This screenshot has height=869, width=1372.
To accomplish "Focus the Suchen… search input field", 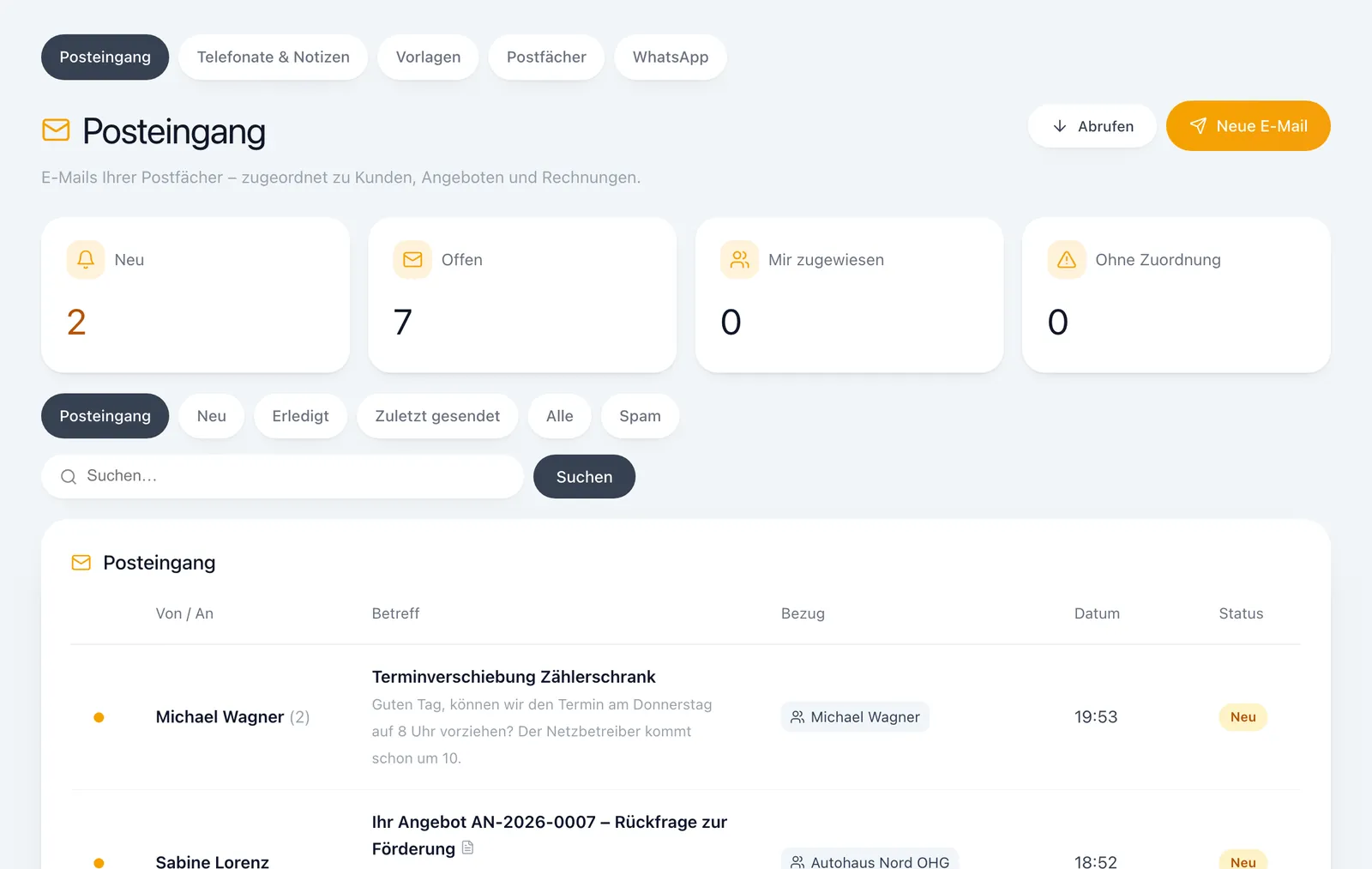I will 282,476.
